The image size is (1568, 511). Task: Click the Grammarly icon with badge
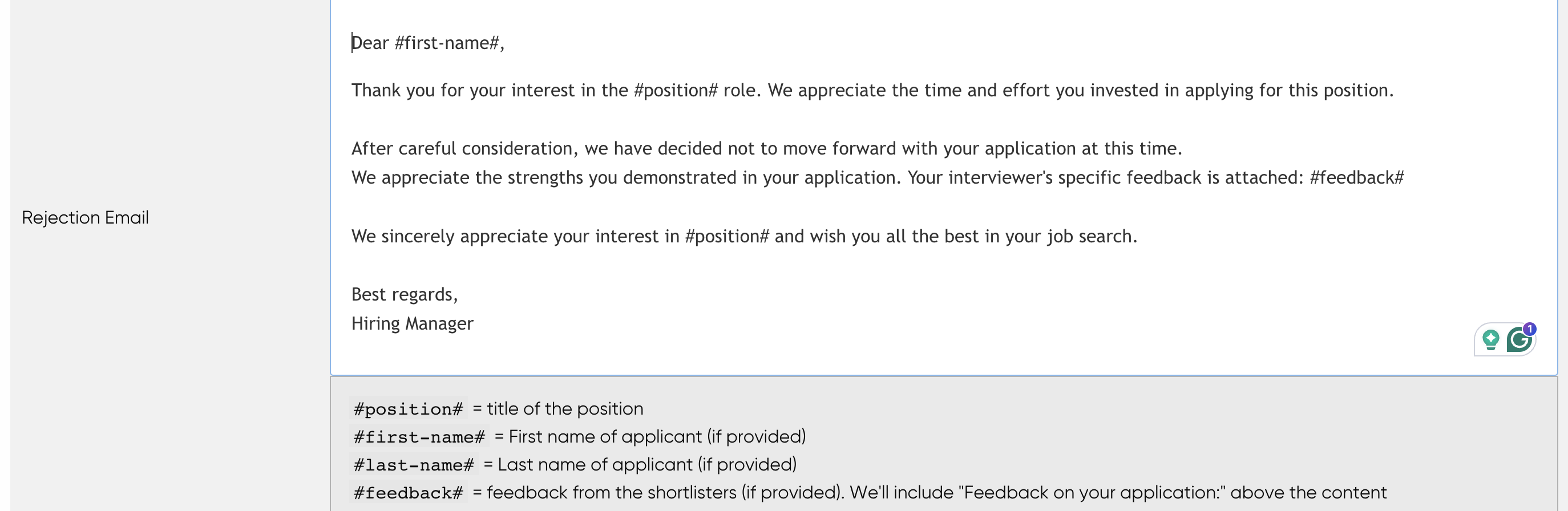[x=1519, y=339]
